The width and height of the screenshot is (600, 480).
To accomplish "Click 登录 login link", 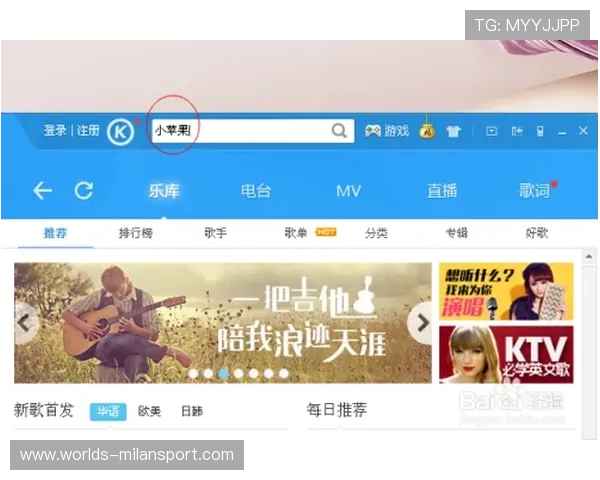I will tap(55, 131).
